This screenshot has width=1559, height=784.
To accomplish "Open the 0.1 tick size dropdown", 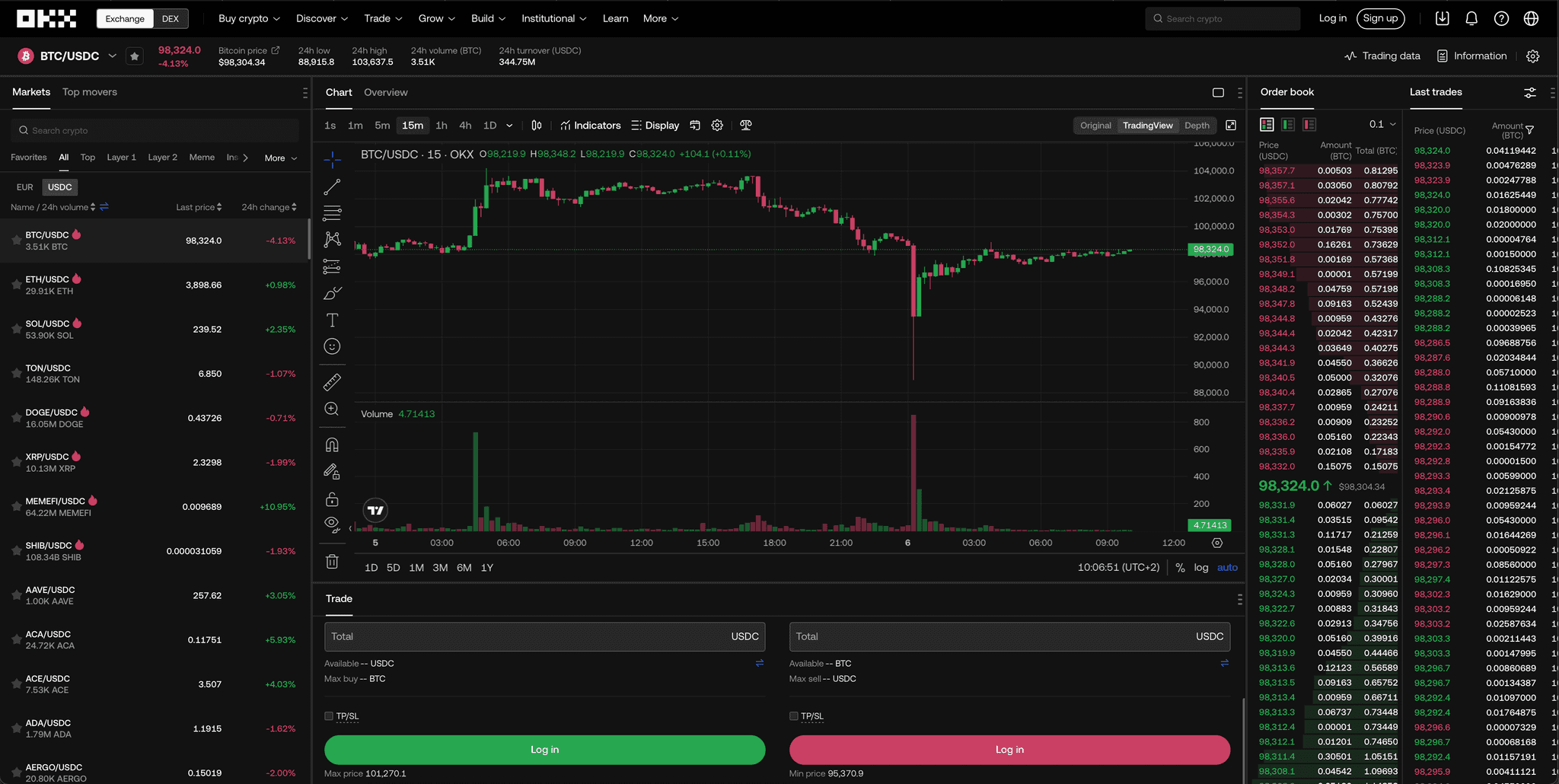I will [1382, 123].
